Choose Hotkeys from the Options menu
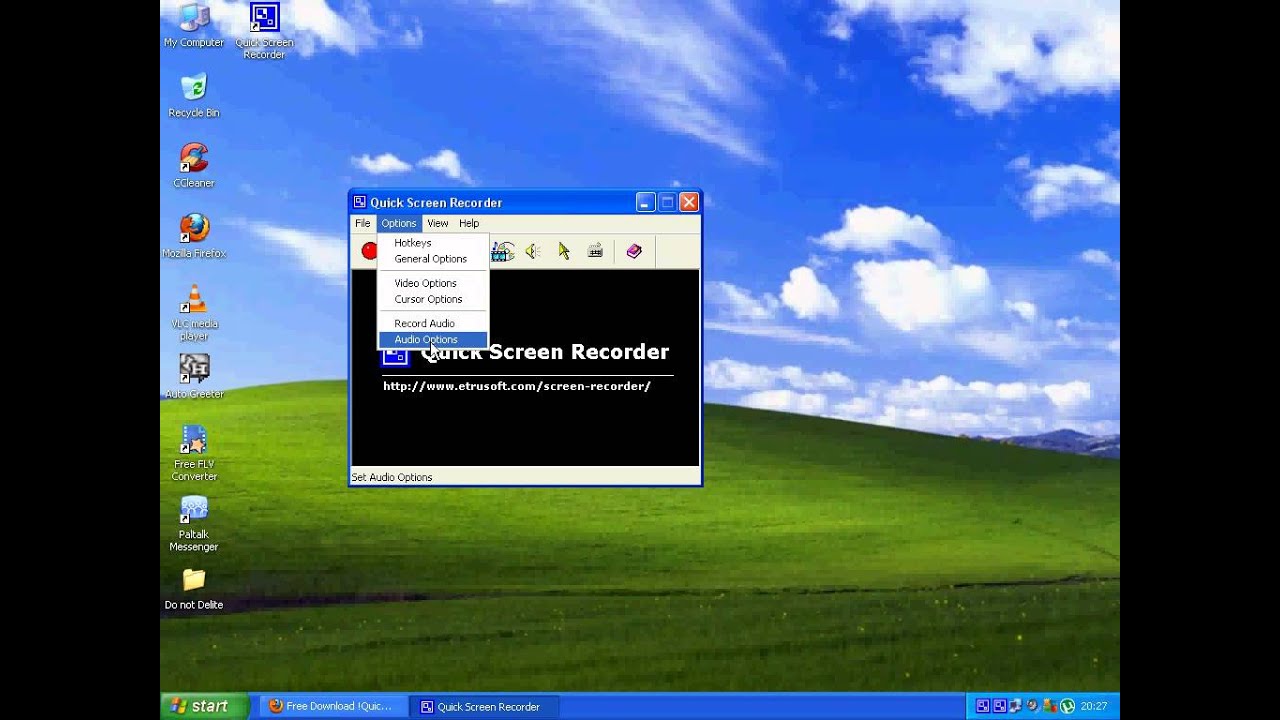Viewport: 1280px width, 720px height. pos(432,243)
